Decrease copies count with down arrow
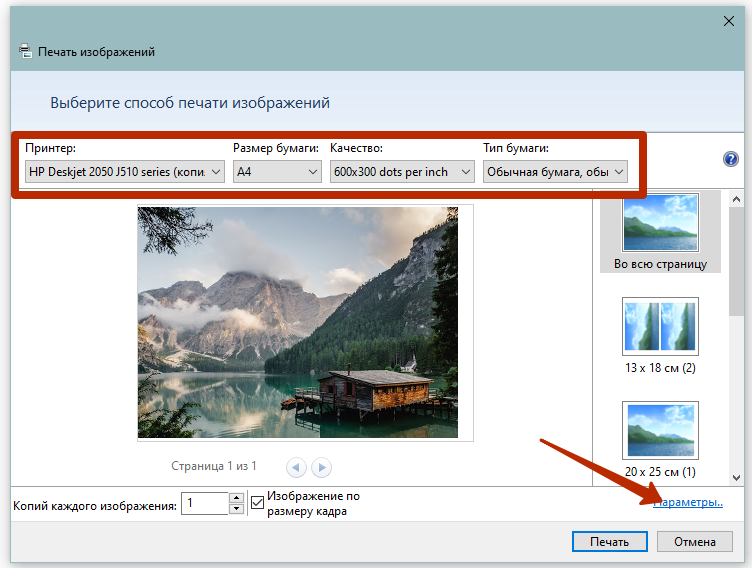Screen dimensions: 752x568 236,509
